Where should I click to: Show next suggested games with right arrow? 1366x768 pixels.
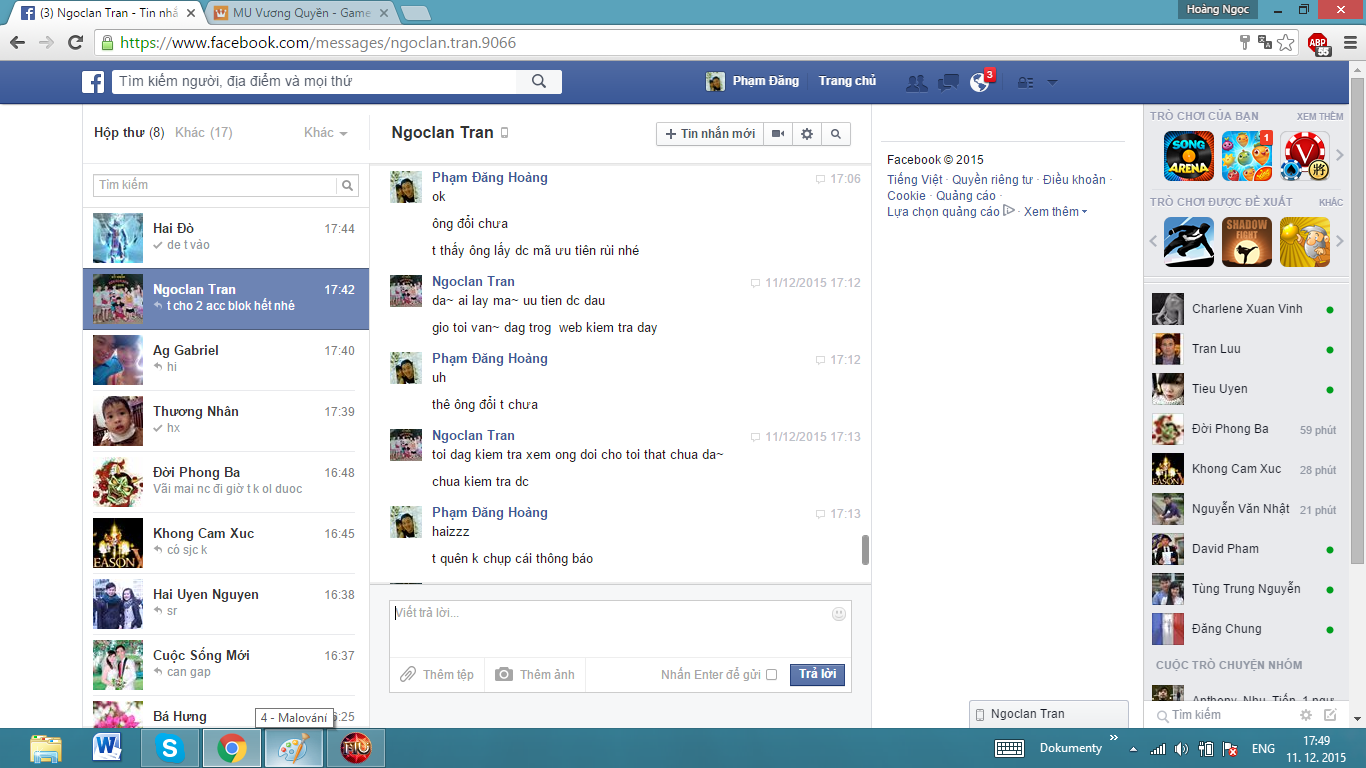point(1340,242)
